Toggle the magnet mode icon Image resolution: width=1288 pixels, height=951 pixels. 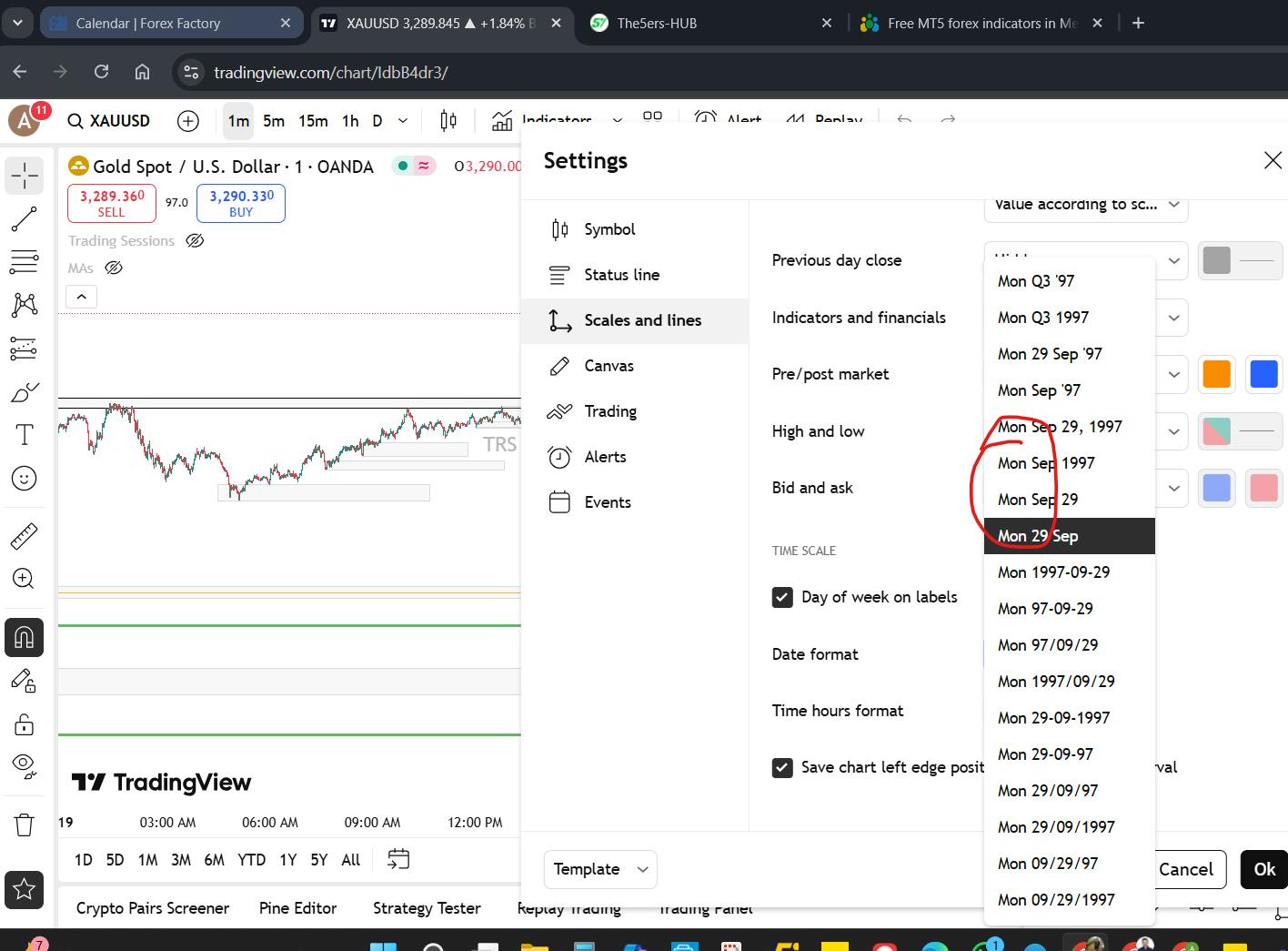point(24,637)
